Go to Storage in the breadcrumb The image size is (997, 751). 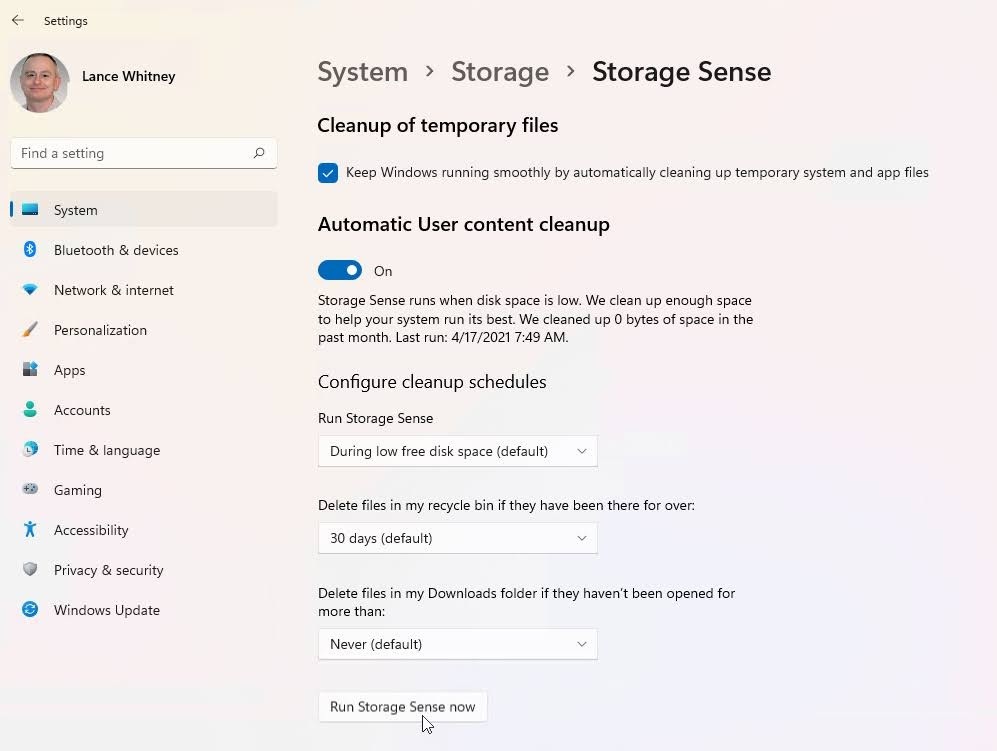[500, 72]
